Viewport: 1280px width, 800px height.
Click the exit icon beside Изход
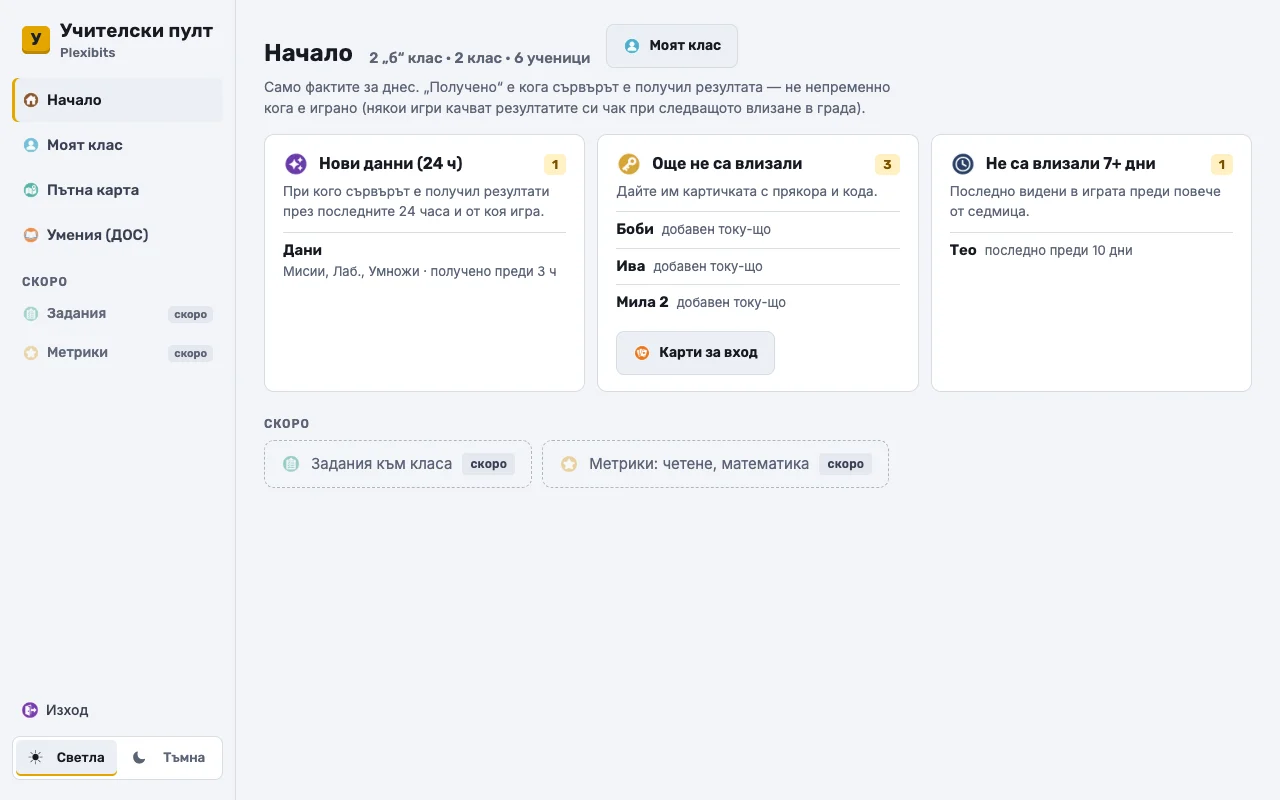click(x=30, y=710)
